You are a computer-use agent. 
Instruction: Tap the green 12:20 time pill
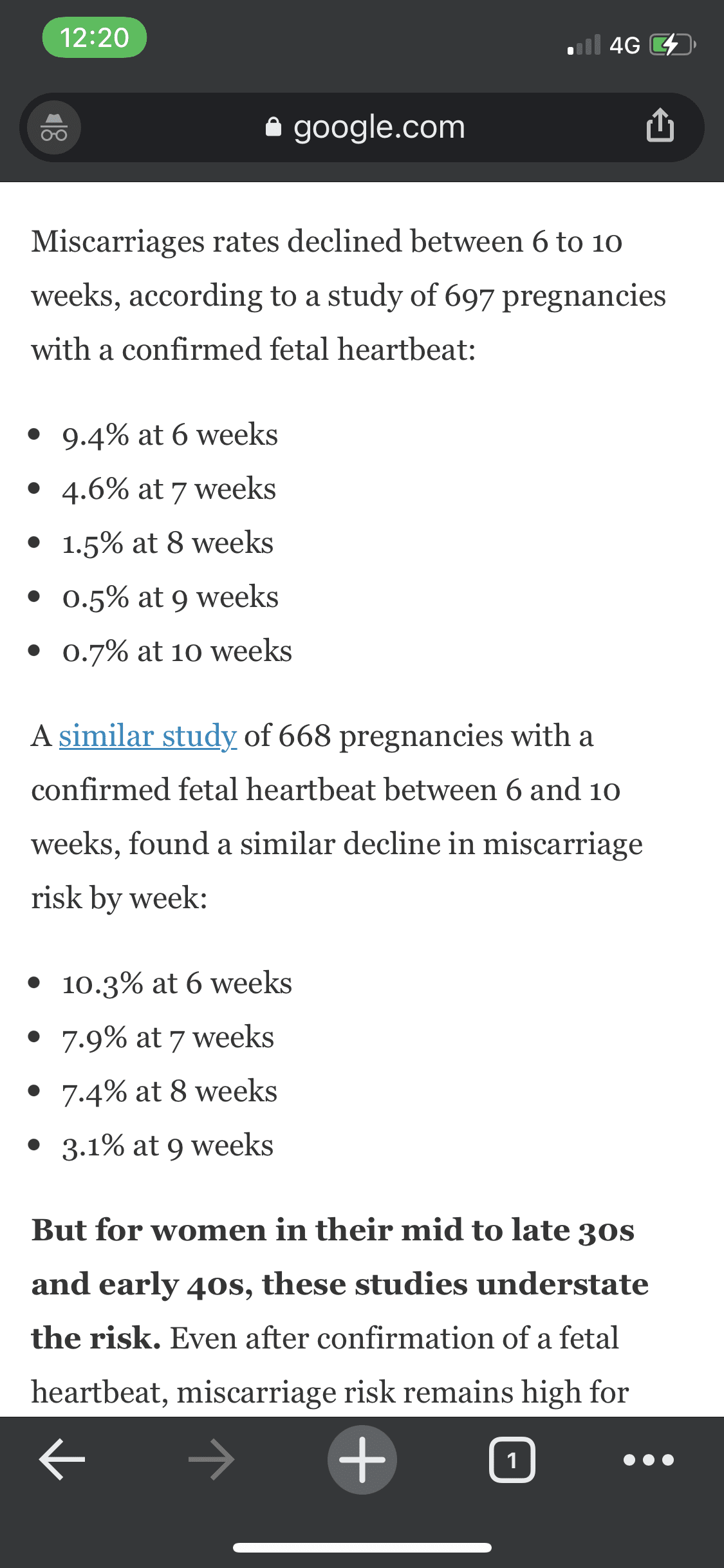pos(95,38)
